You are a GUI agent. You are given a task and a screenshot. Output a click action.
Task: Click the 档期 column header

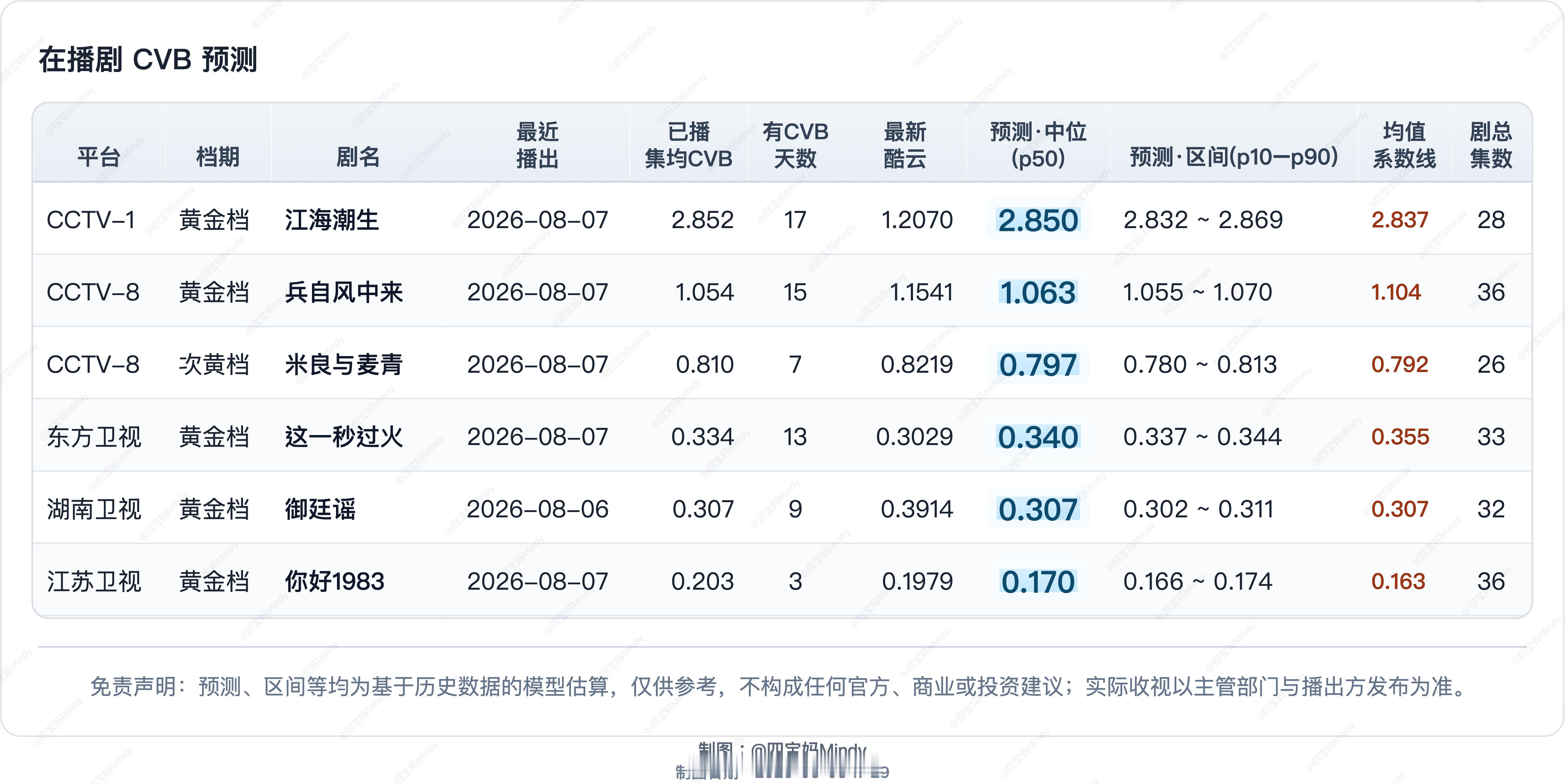click(x=217, y=157)
